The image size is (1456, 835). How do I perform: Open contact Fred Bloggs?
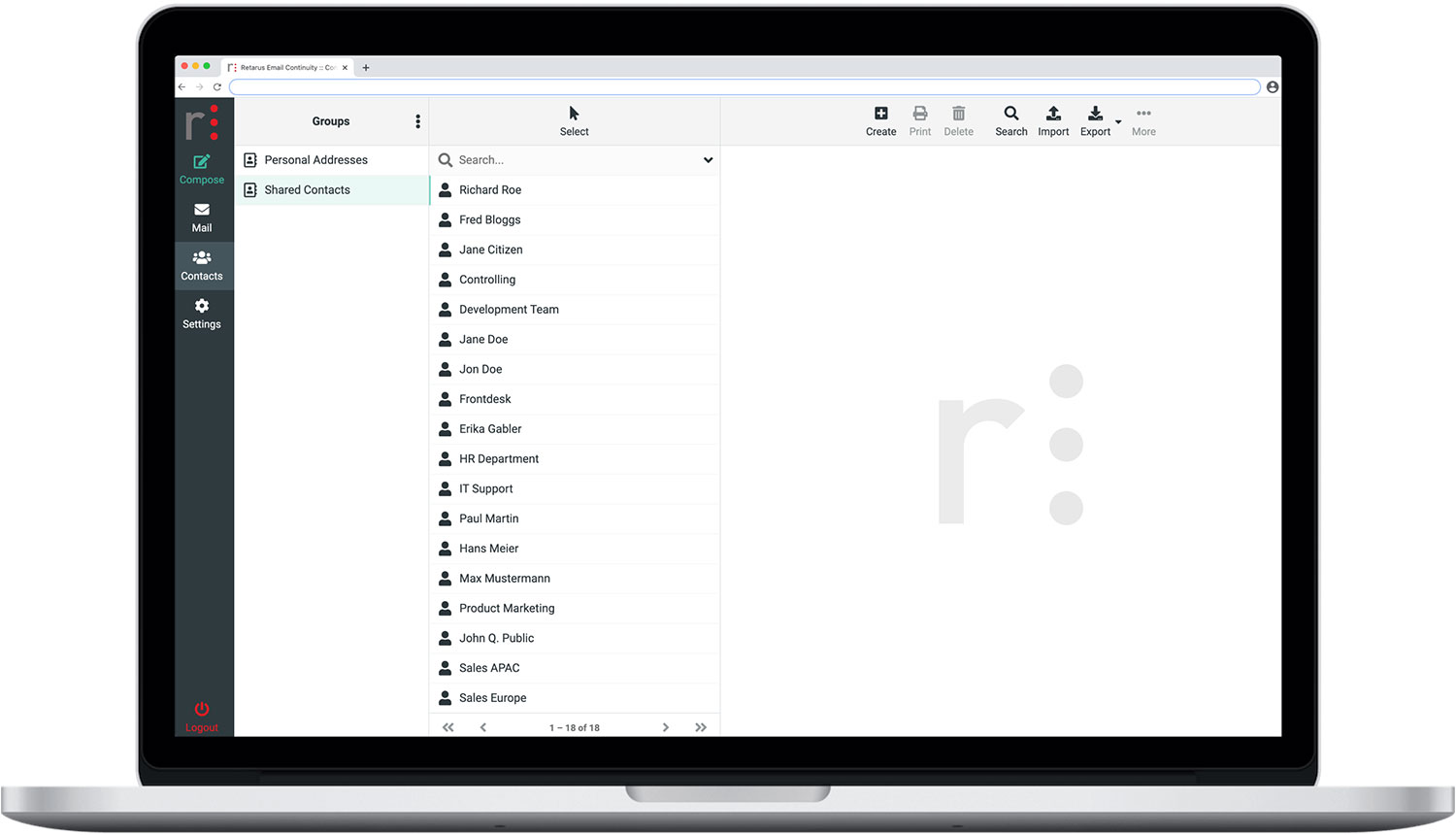click(575, 220)
